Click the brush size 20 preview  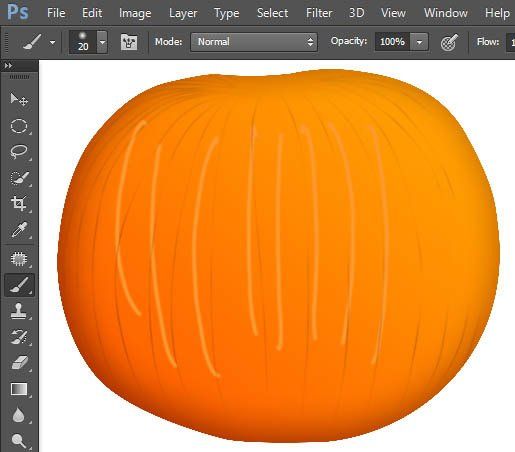coord(83,42)
